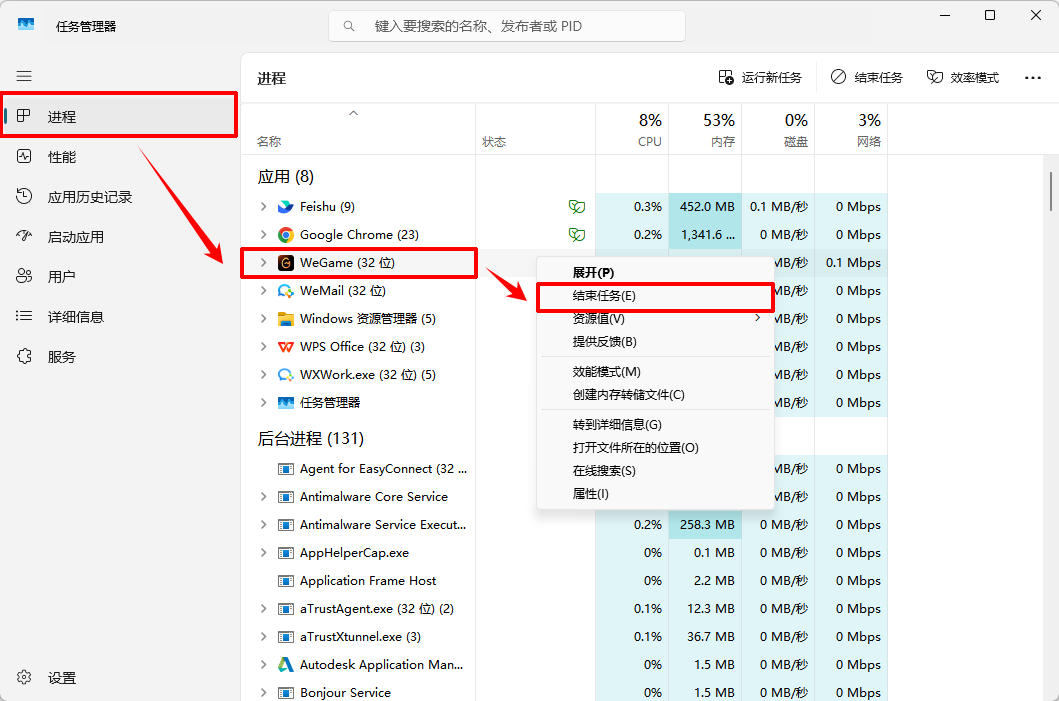Sort by the Name (名称) column header
This screenshot has width=1059, height=701.
359,129
